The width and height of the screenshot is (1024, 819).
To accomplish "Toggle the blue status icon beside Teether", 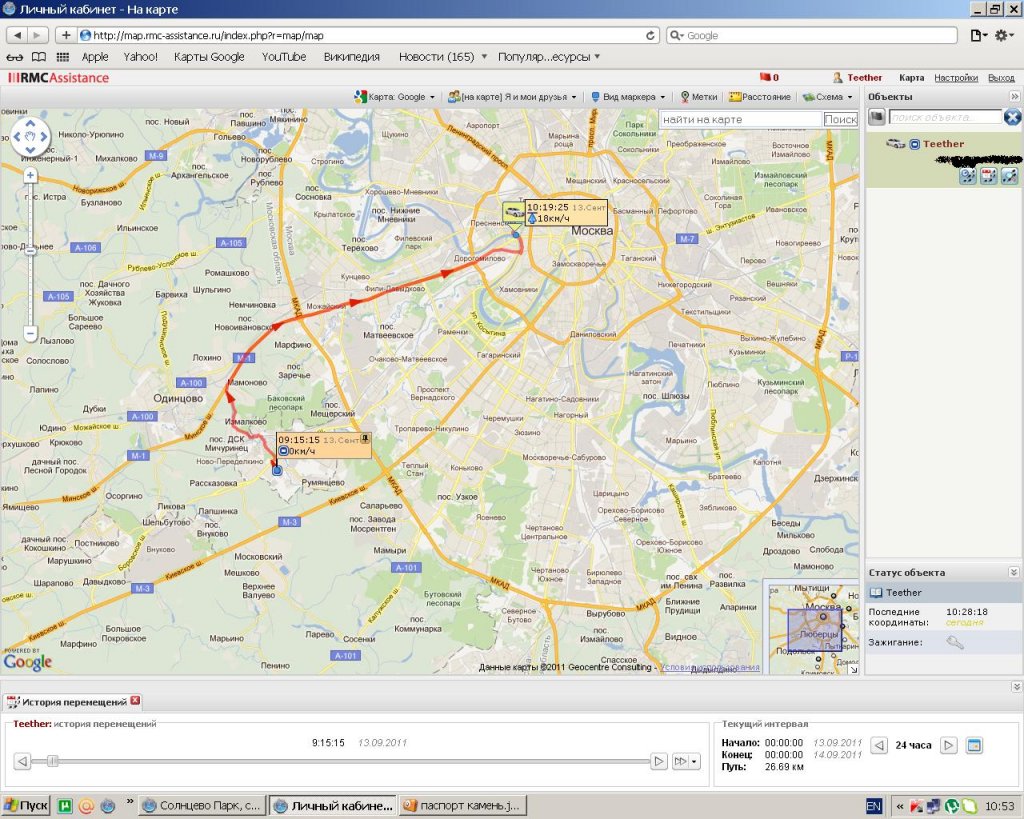I will tap(914, 144).
